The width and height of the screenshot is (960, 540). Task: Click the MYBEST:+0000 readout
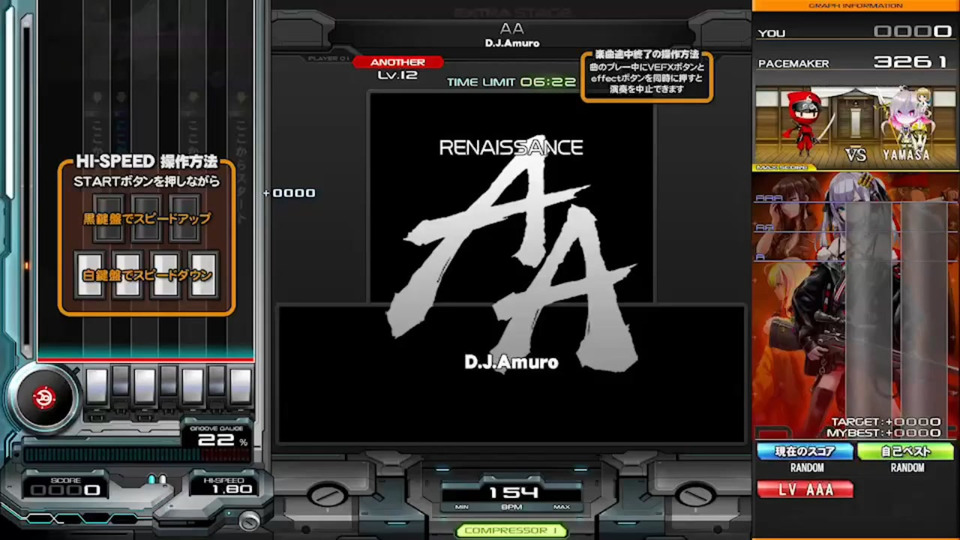884,433
